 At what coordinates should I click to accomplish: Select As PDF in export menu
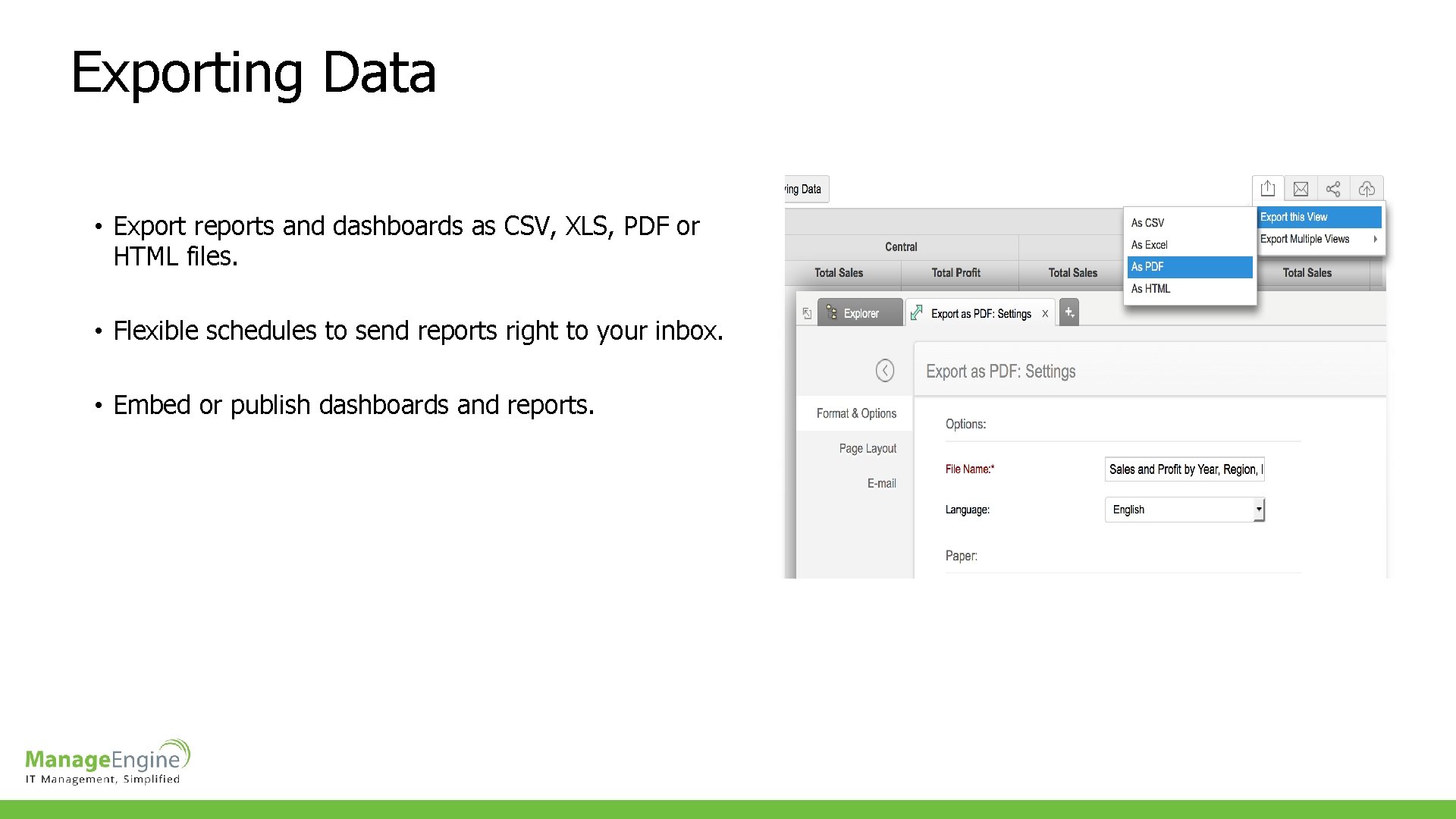(1147, 267)
